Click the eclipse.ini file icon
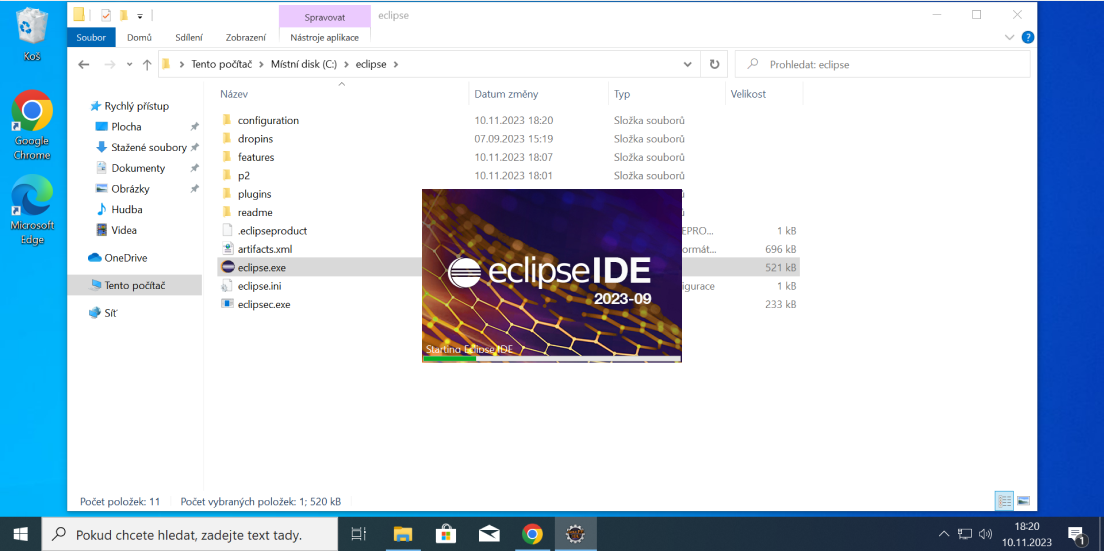The height and width of the screenshot is (551, 1104). pyautogui.click(x=227, y=286)
